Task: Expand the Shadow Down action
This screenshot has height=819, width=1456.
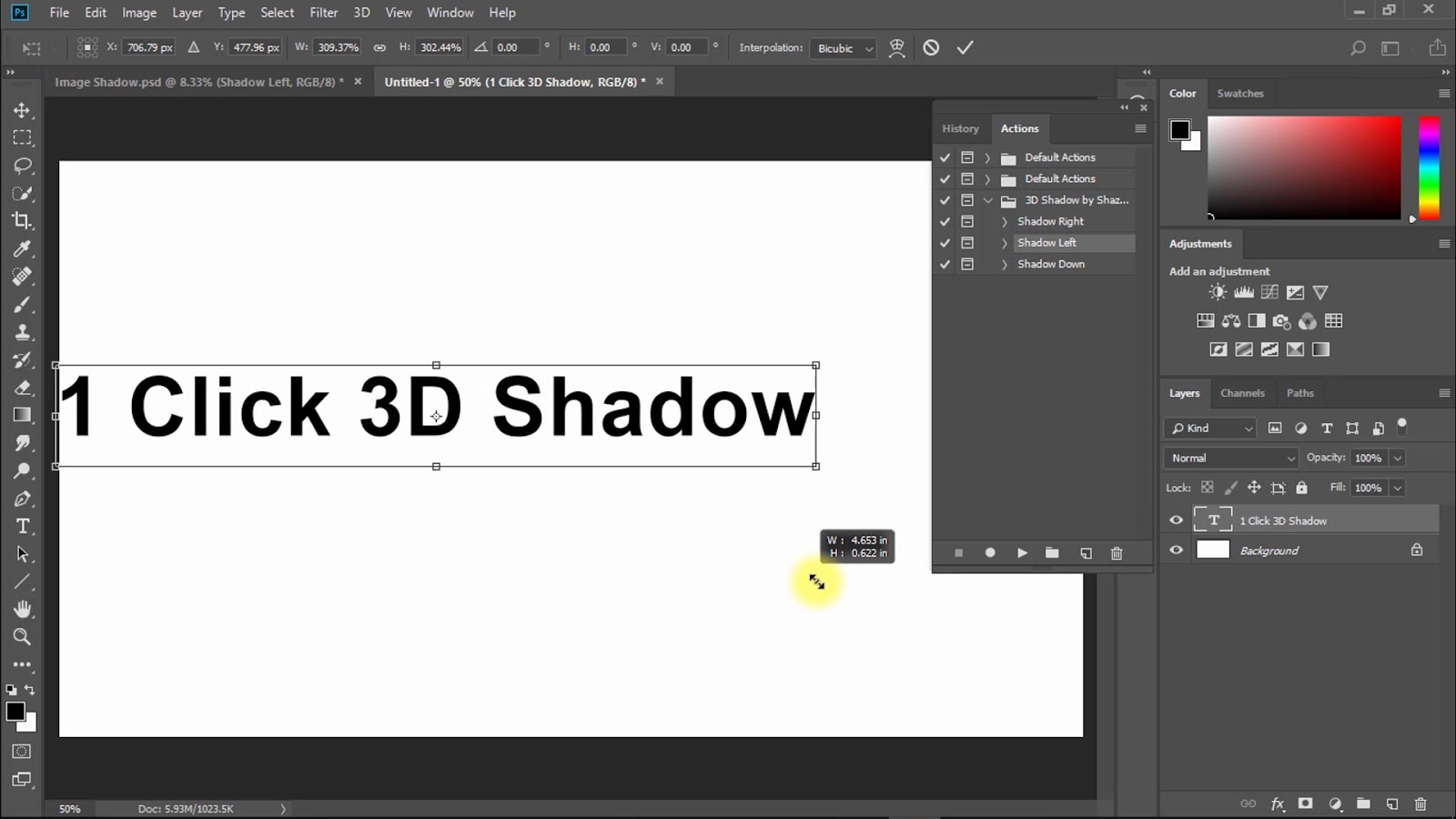Action: click(x=1004, y=264)
